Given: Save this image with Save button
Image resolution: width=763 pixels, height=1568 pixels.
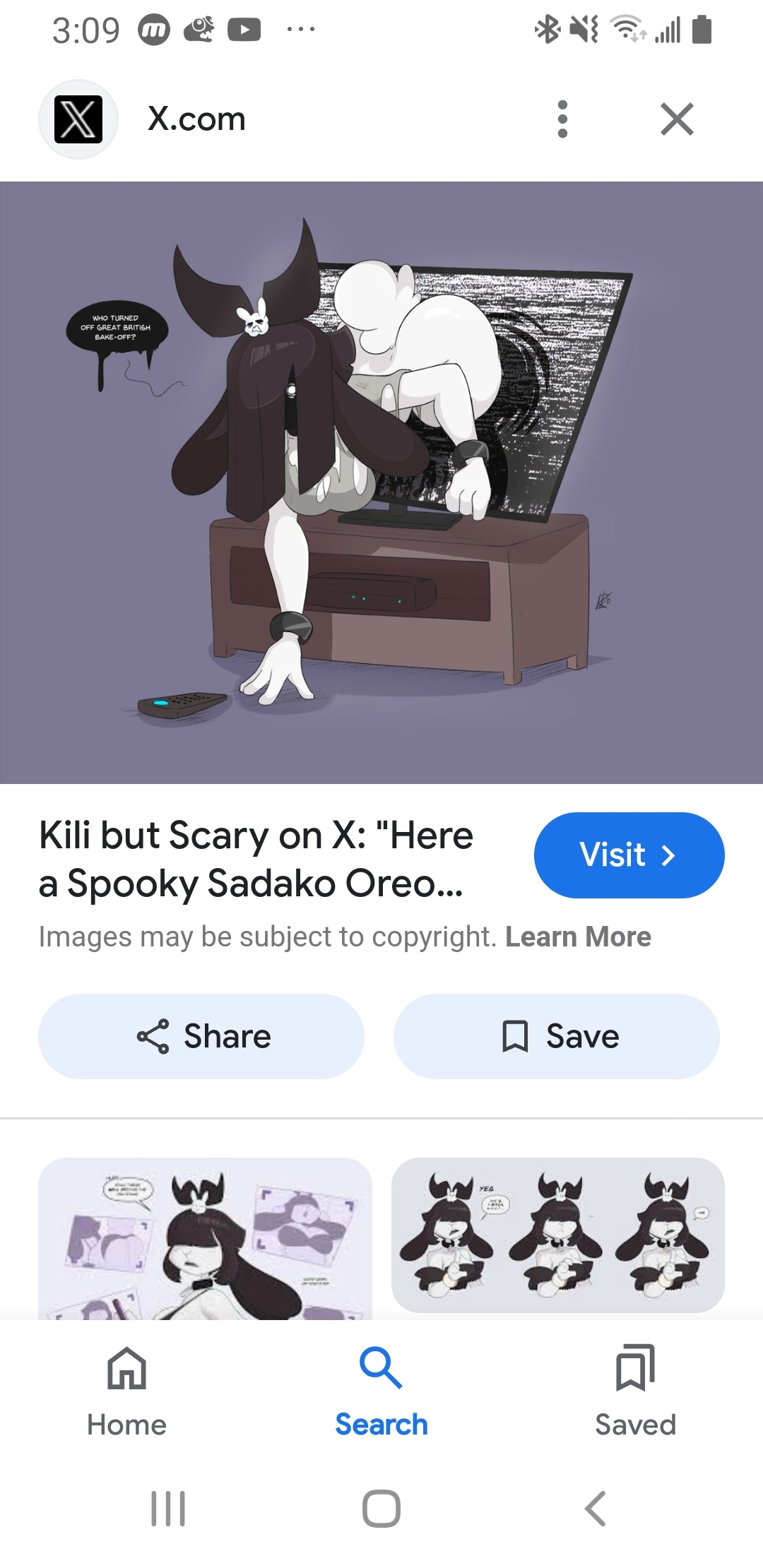Looking at the screenshot, I should coord(557,1036).
